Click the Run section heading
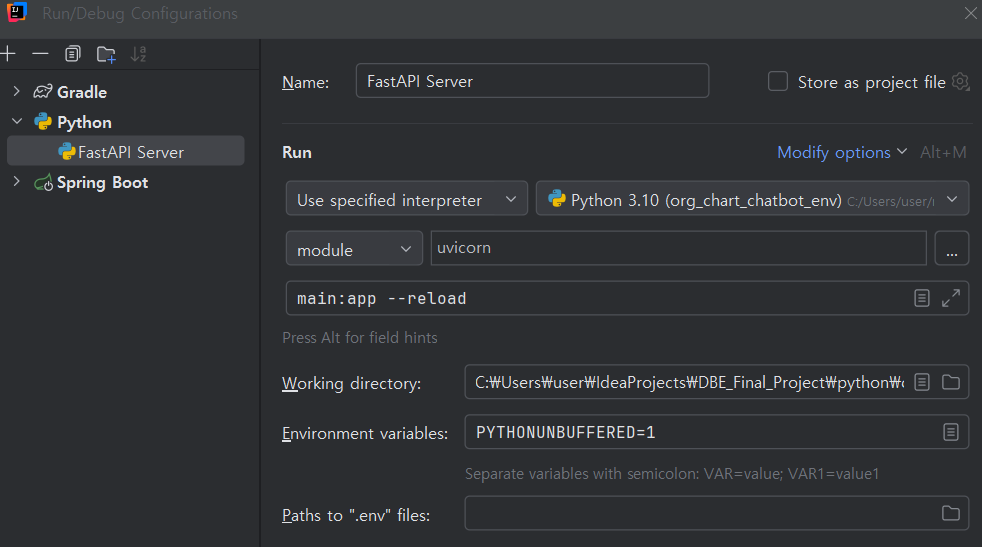The width and height of the screenshot is (982, 547). pos(297,152)
